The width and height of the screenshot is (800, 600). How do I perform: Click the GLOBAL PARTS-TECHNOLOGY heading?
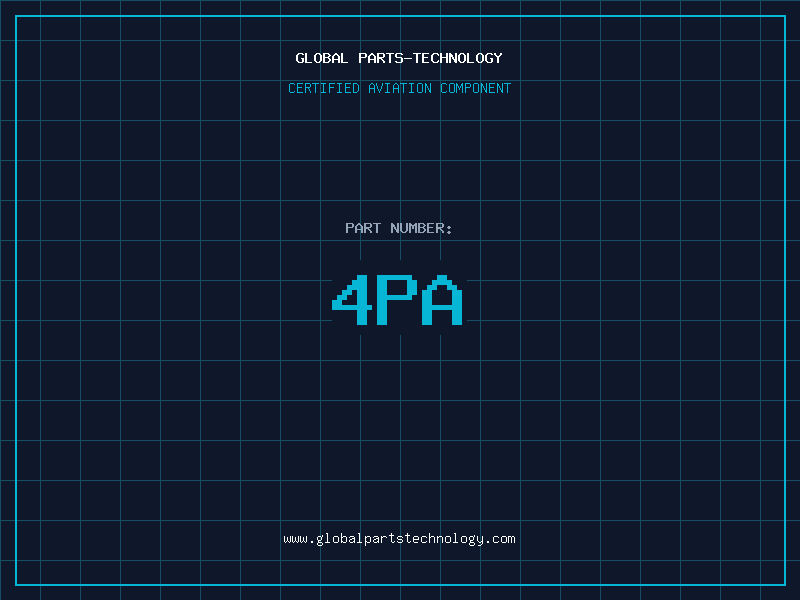(399, 58)
